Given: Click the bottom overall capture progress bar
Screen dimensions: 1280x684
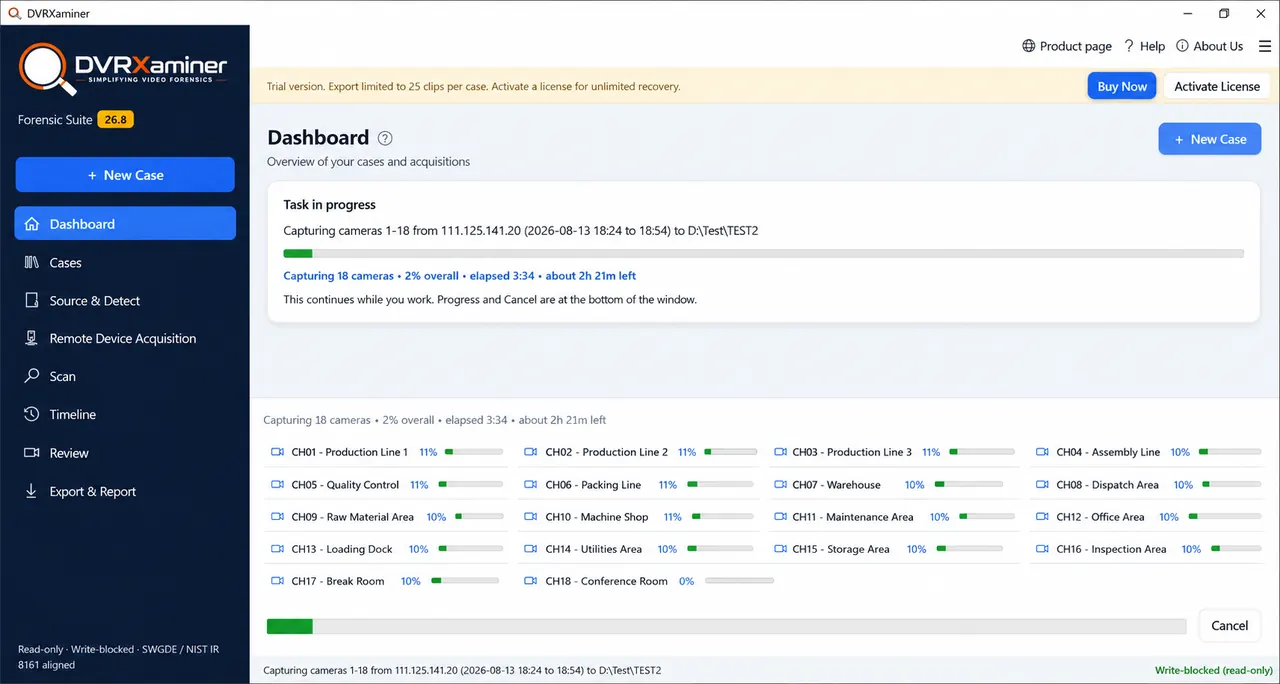Looking at the screenshot, I should (x=727, y=626).
